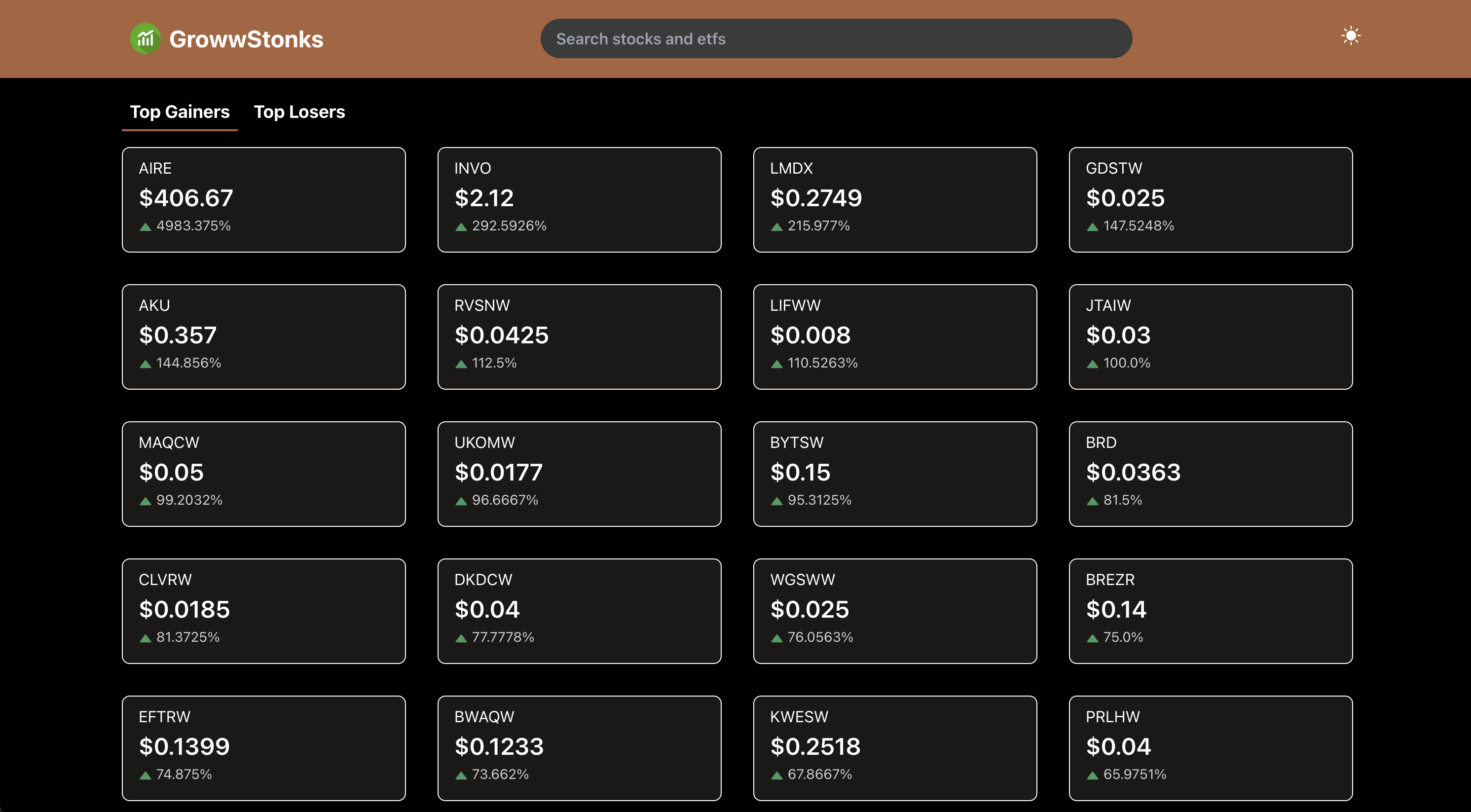This screenshot has width=1471, height=812.
Task: Click the GrowwStonks logo icon
Action: pos(145,37)
